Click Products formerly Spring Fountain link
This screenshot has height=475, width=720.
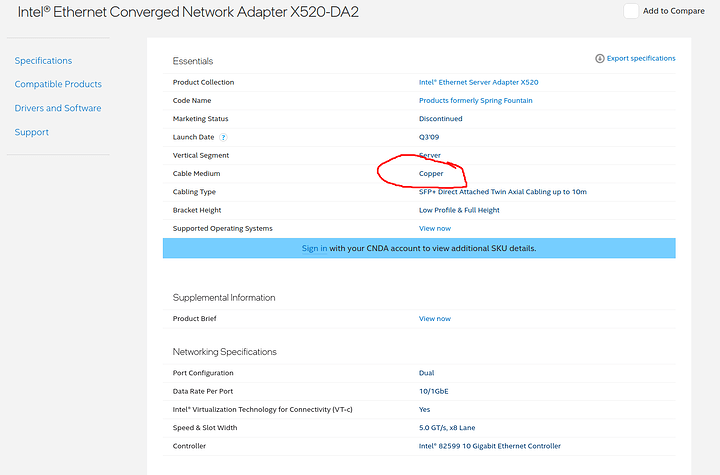(x=475, y=100)
